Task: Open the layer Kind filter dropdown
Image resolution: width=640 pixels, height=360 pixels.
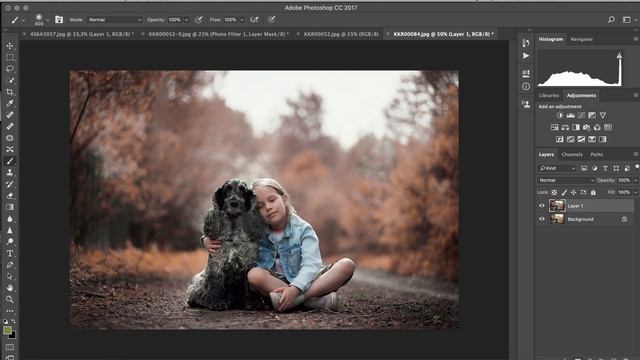Action: [x=557, y=168]
